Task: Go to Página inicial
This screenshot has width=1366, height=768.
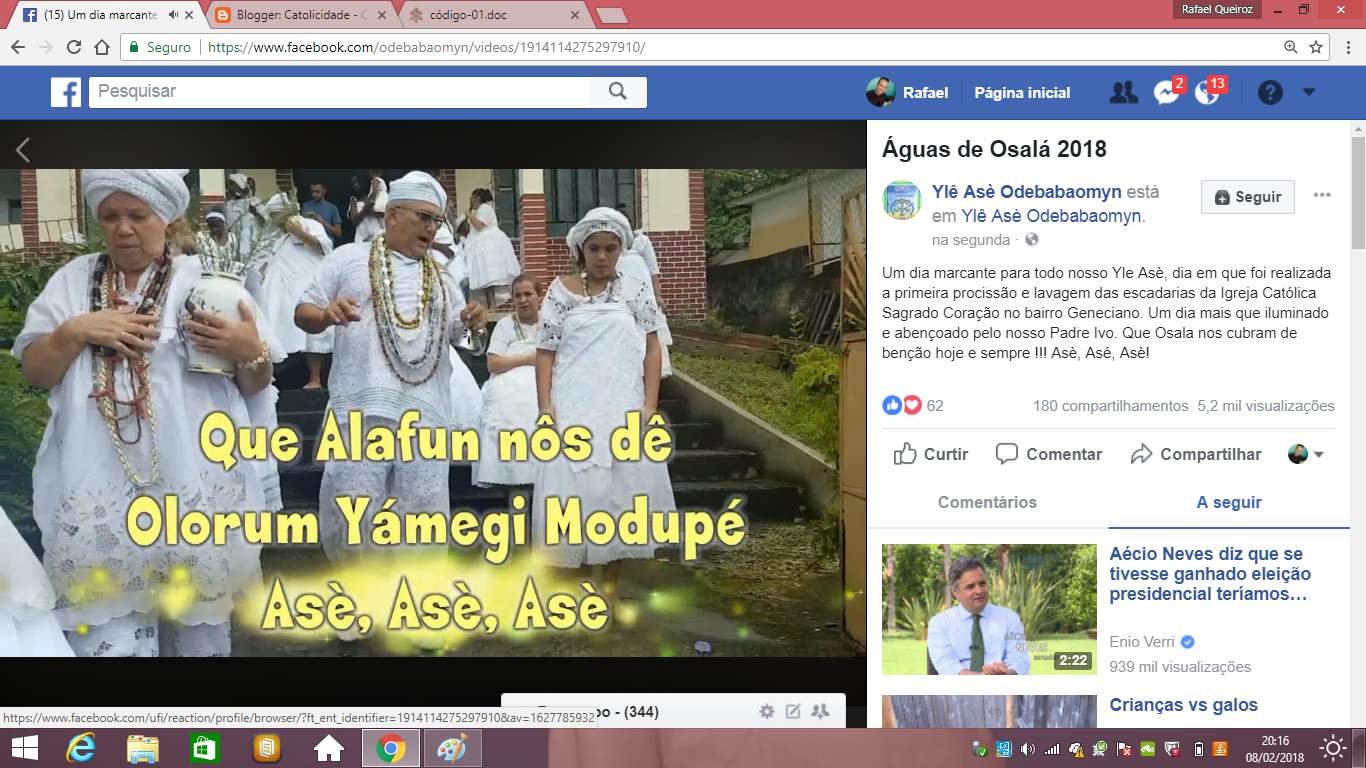Action: tap(1022, 93)
